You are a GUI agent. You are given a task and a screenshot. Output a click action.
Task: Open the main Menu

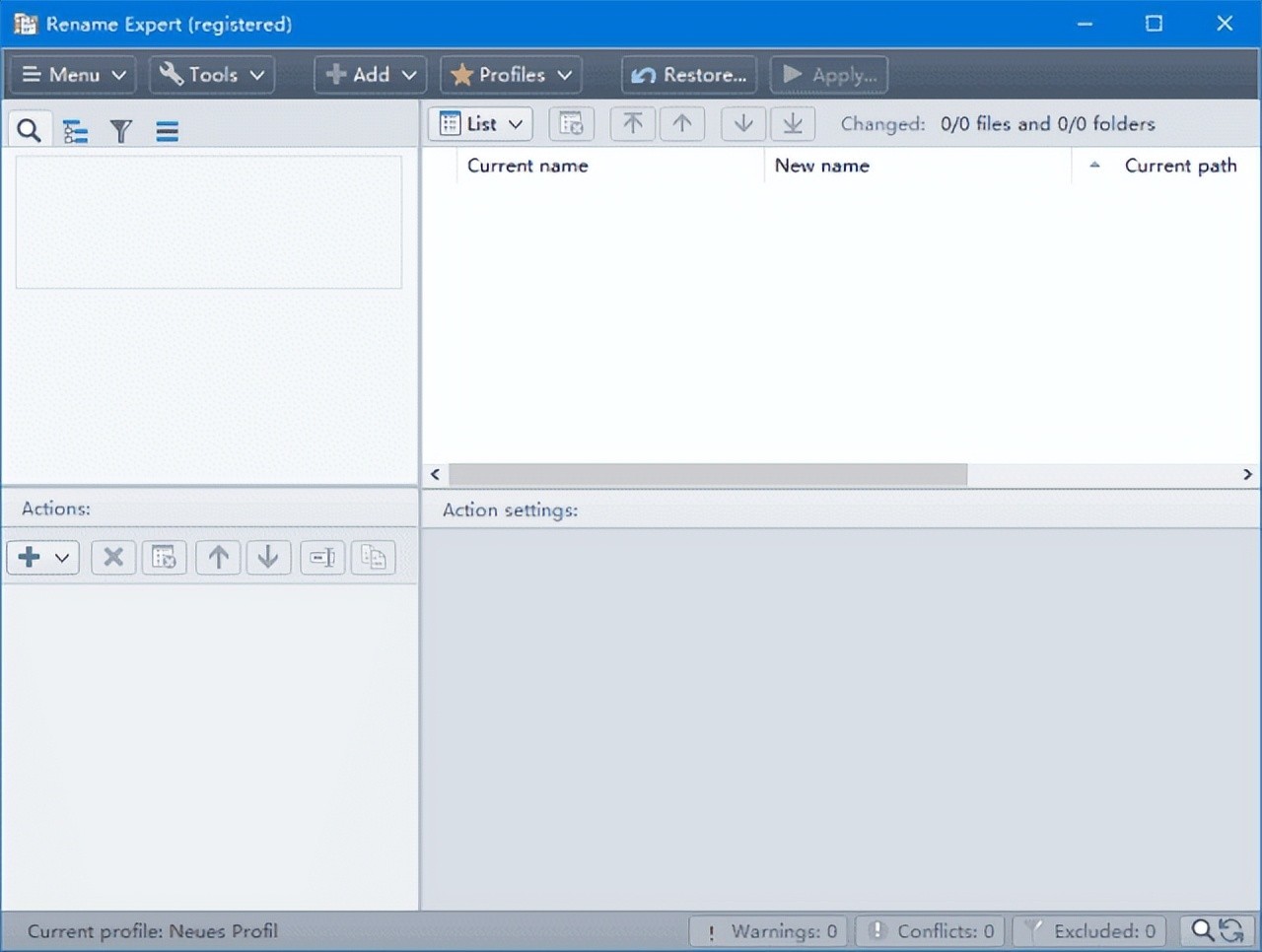[74, 75]
